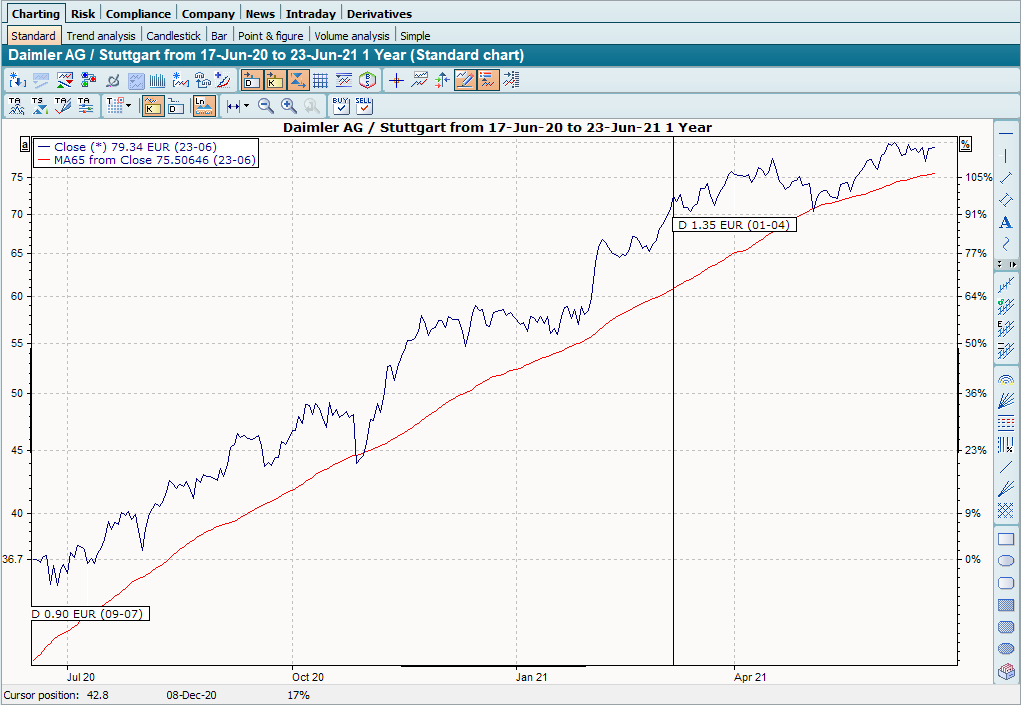Zoom in with the magnifier plus icon
The width and height of the screenshot is (1021, 705).
pos(289,105)
